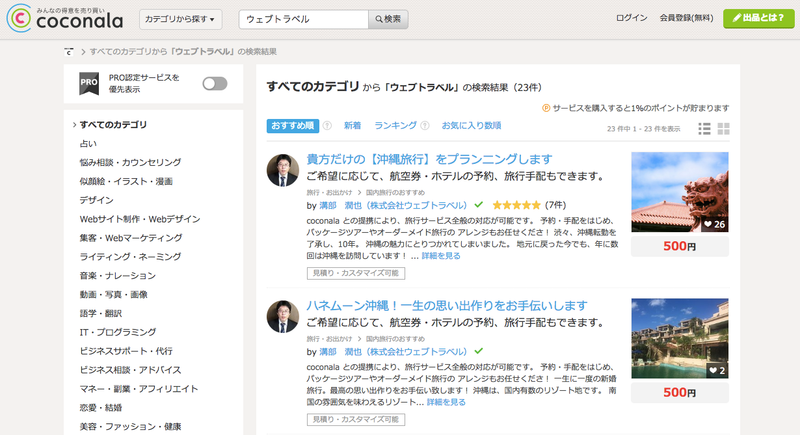Expand 詳細を見る on the first listing
The width and height of the screenshot is (800, 435).
coord(441,256)
